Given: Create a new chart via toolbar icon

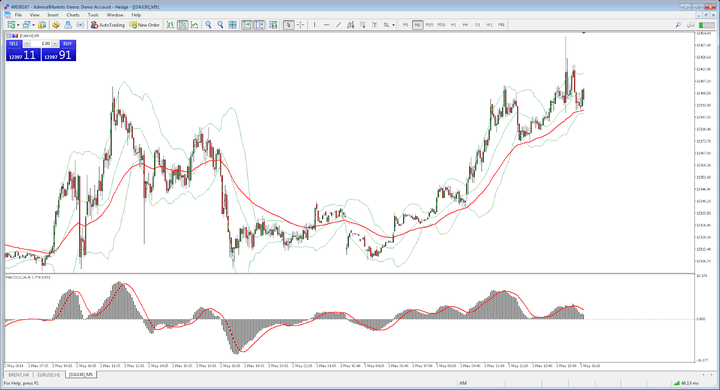Looking at the screenshot, I should 10,25.
